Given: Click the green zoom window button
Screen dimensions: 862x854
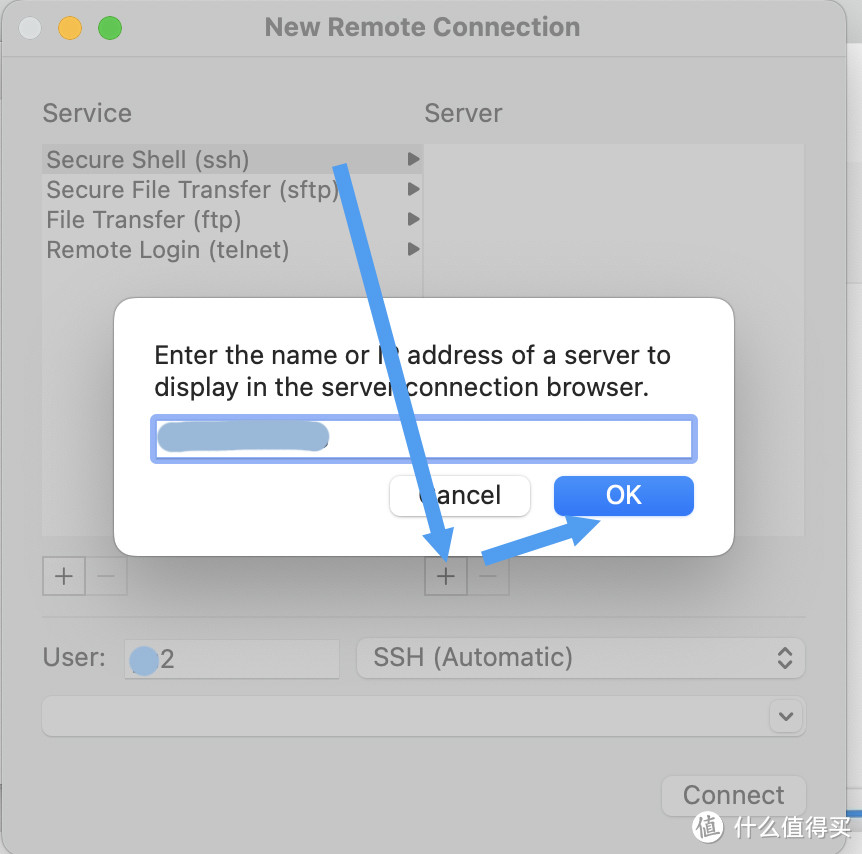Looking at the screenshot, I should pos(110,28).
